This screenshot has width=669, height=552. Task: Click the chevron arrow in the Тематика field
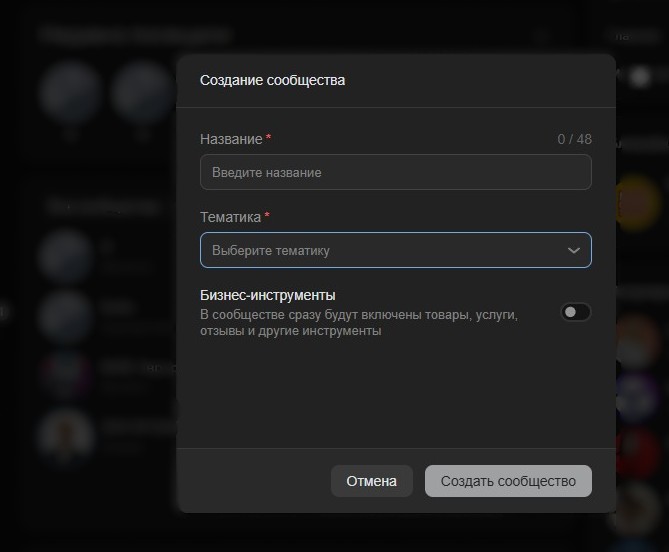point(574,250)
